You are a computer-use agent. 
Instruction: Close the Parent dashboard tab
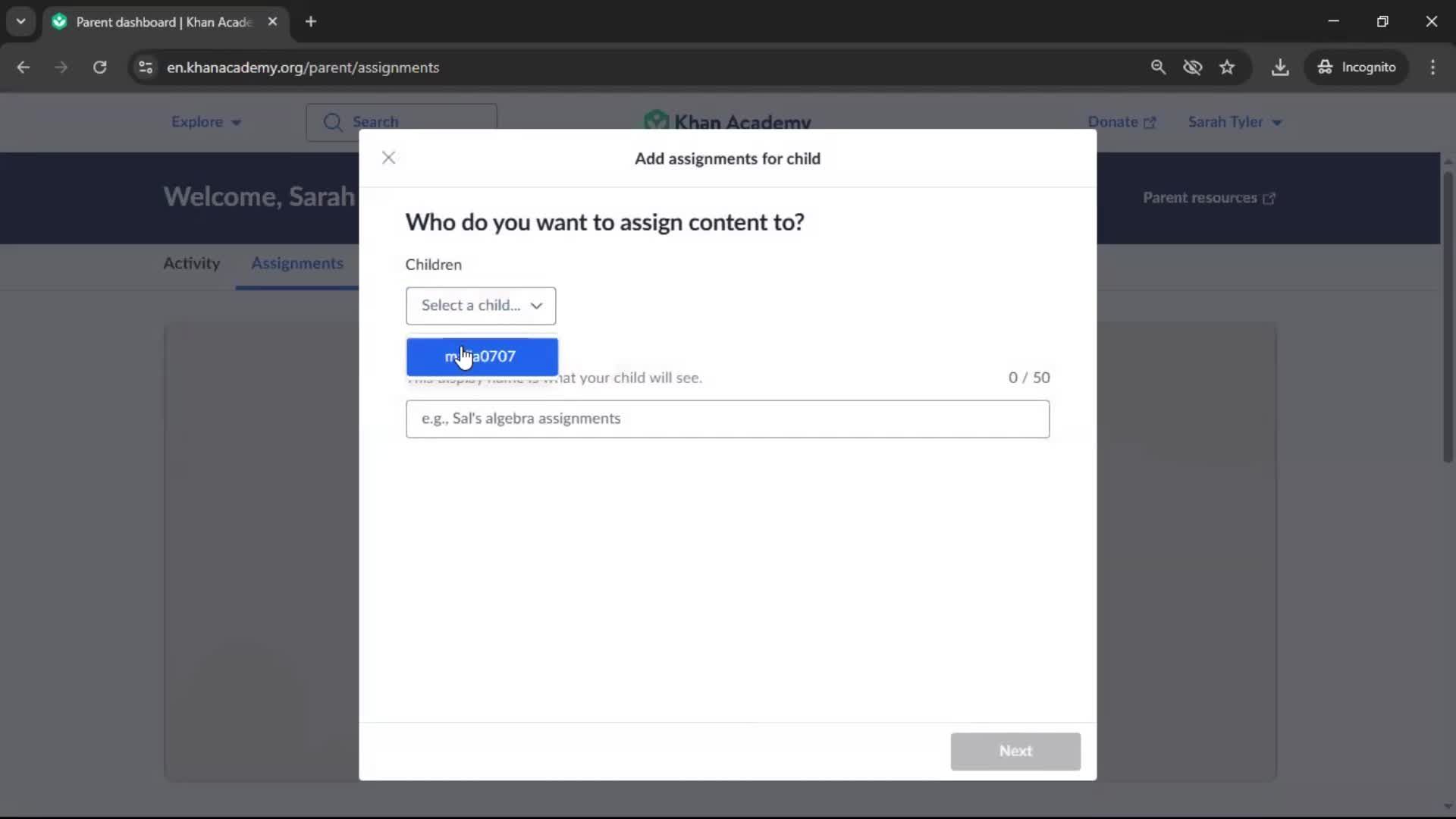click(272, 21)
